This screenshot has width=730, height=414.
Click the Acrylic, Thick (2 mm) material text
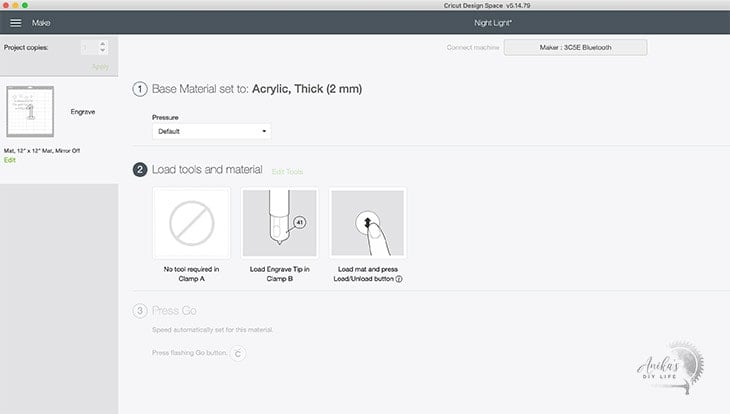(x=307, y=89)
